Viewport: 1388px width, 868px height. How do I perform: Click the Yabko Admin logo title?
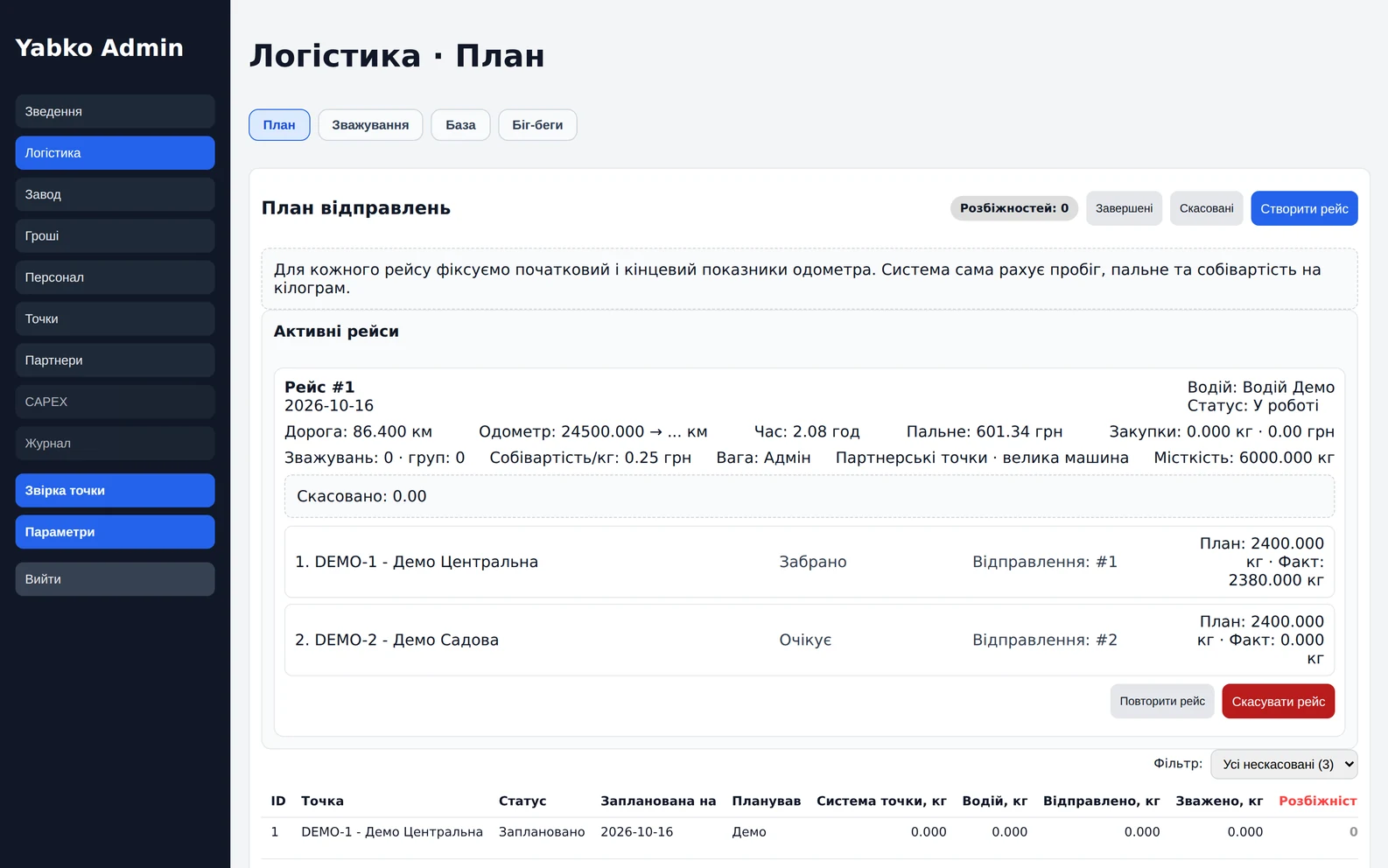tap(99, 48)
